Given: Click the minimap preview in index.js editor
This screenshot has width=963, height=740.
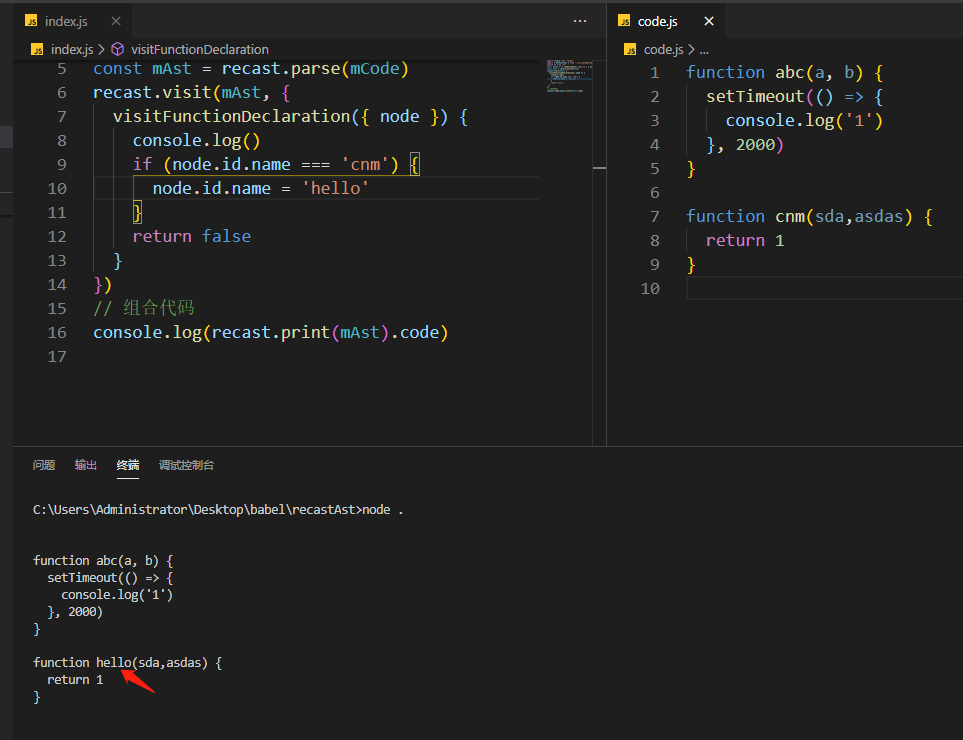Looking at the screenshot, I should click(569, 76).
